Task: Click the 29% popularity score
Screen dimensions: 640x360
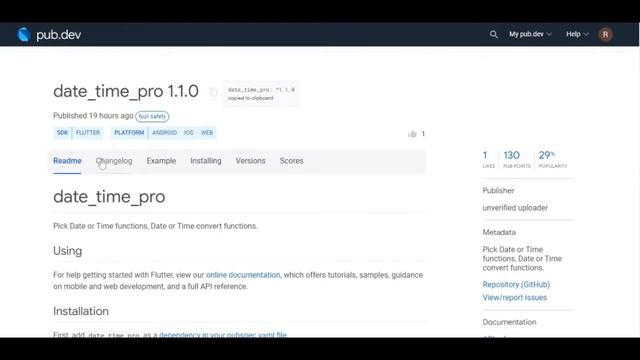Action: pyautogui.click(x=553, y=159)
